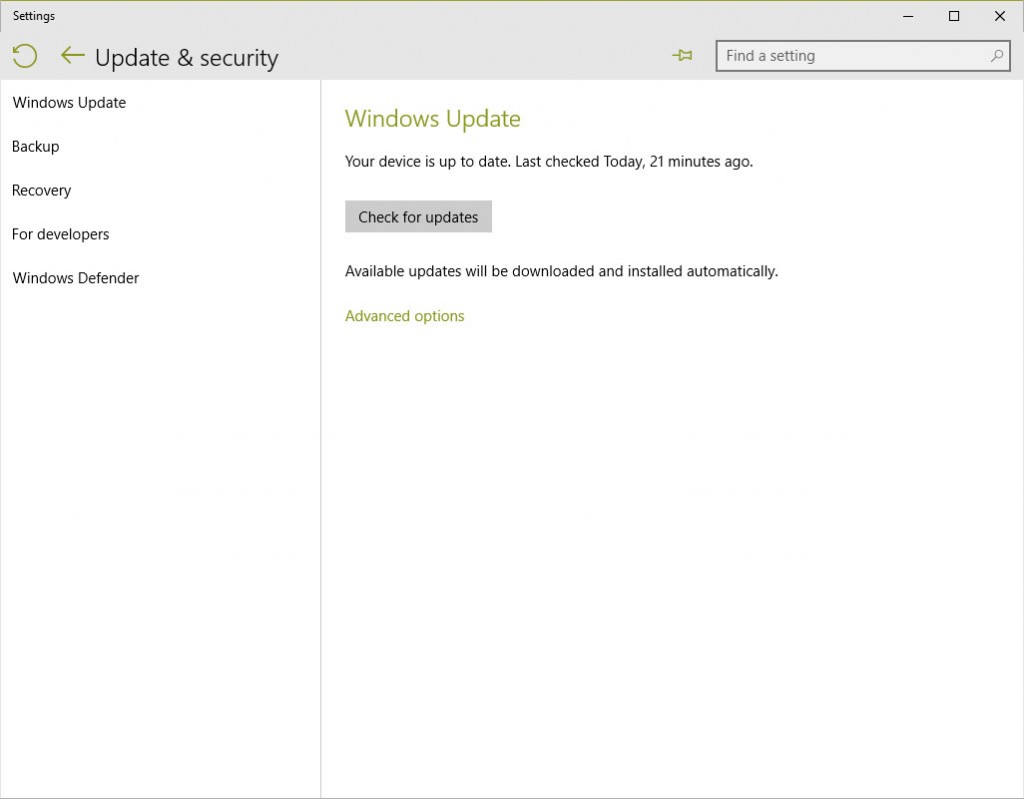Close the Settings window
Screen dimensions: 1024x799
(999, 16)
